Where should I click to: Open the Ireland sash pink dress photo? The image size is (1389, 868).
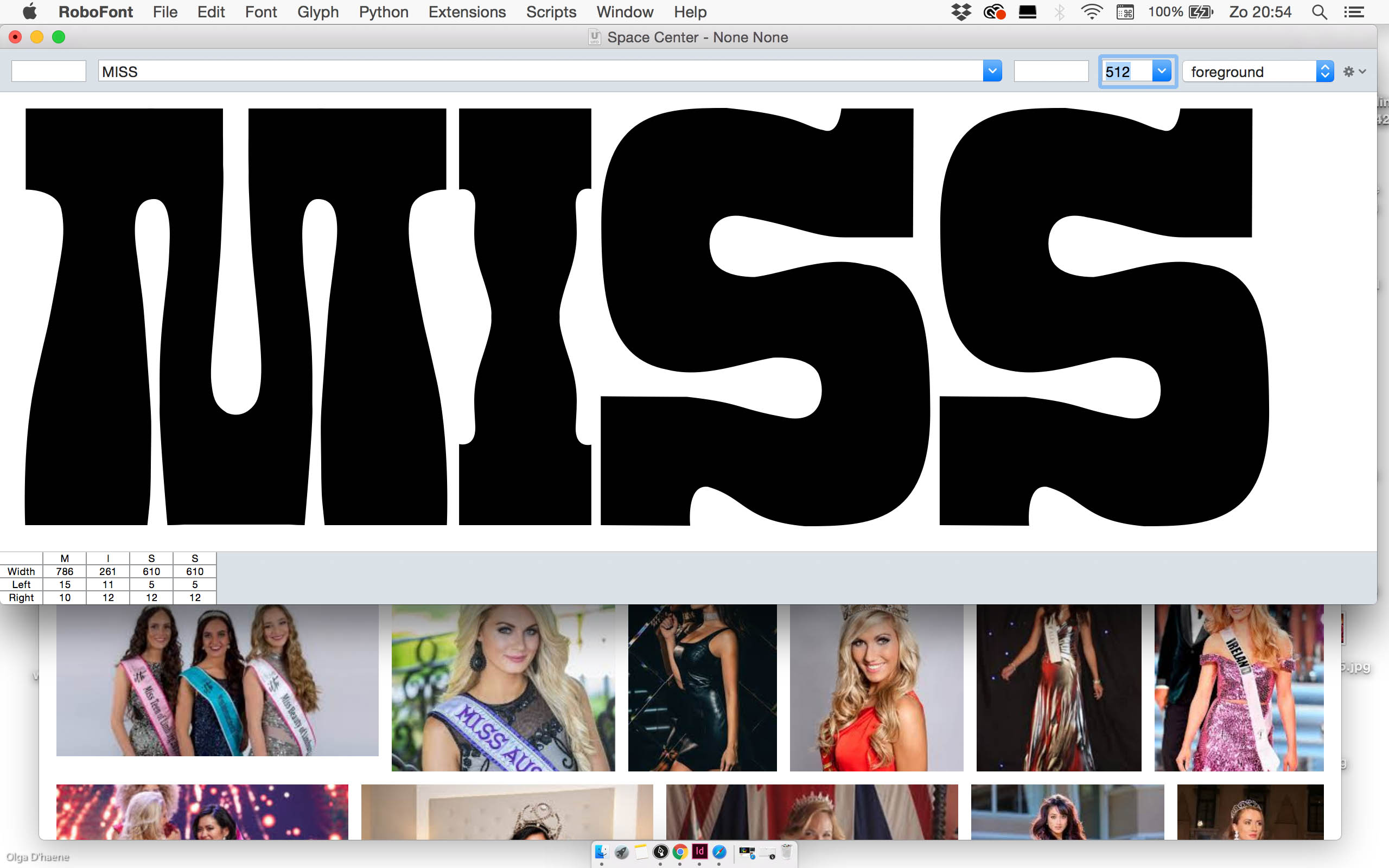pyautogui.click(x=1239, y=688)
